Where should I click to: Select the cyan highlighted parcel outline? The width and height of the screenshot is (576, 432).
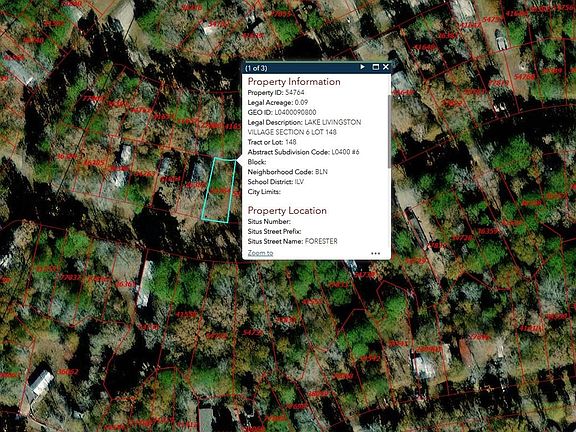point(219,190)
